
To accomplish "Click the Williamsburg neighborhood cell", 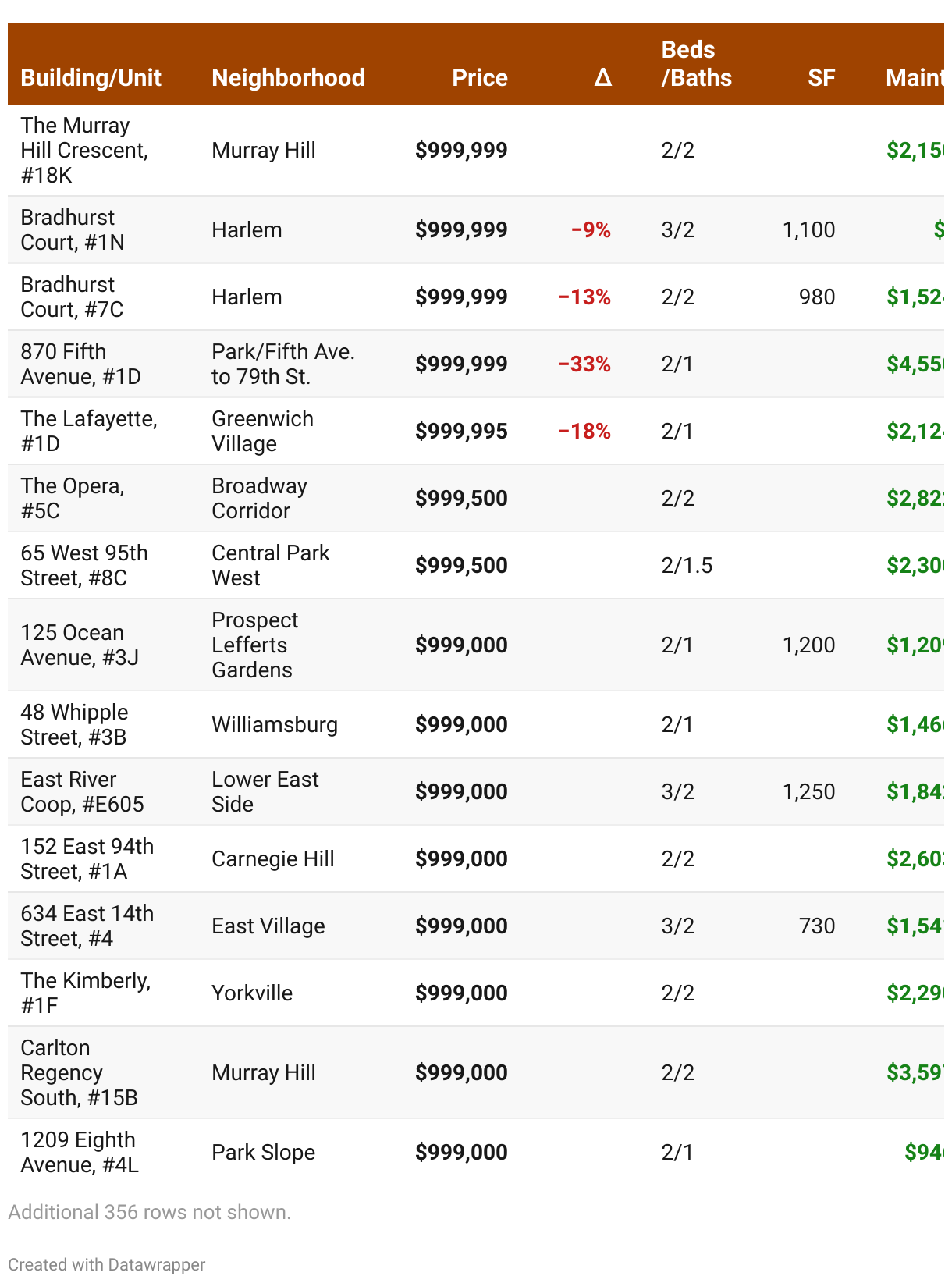I will 275,724.
